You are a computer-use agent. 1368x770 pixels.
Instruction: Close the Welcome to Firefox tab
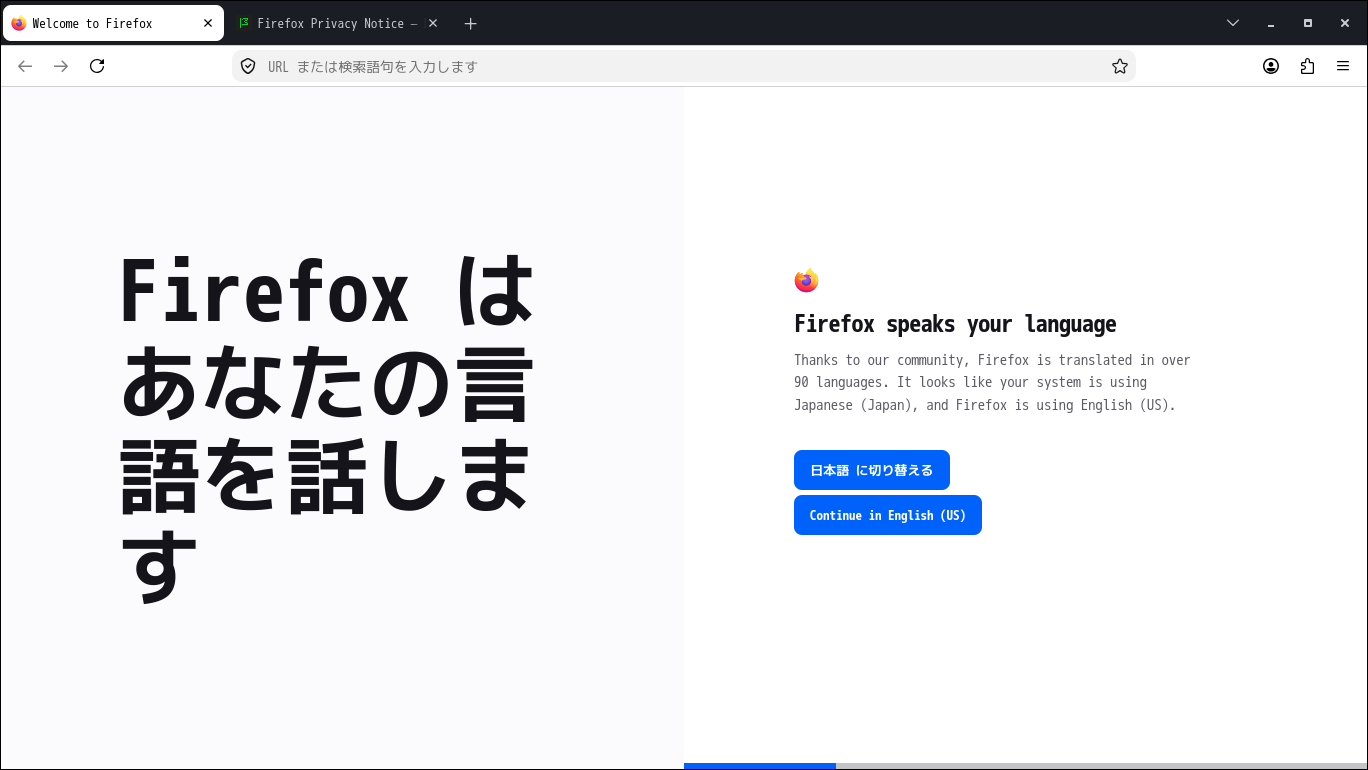208,23
